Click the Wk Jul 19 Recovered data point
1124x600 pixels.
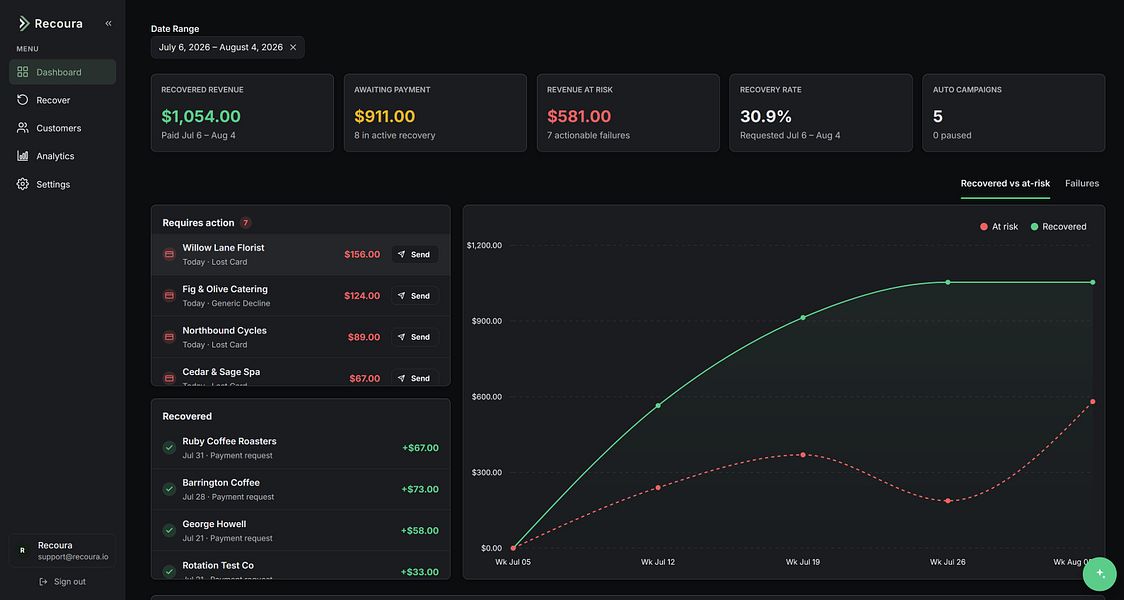click(802, 318)
